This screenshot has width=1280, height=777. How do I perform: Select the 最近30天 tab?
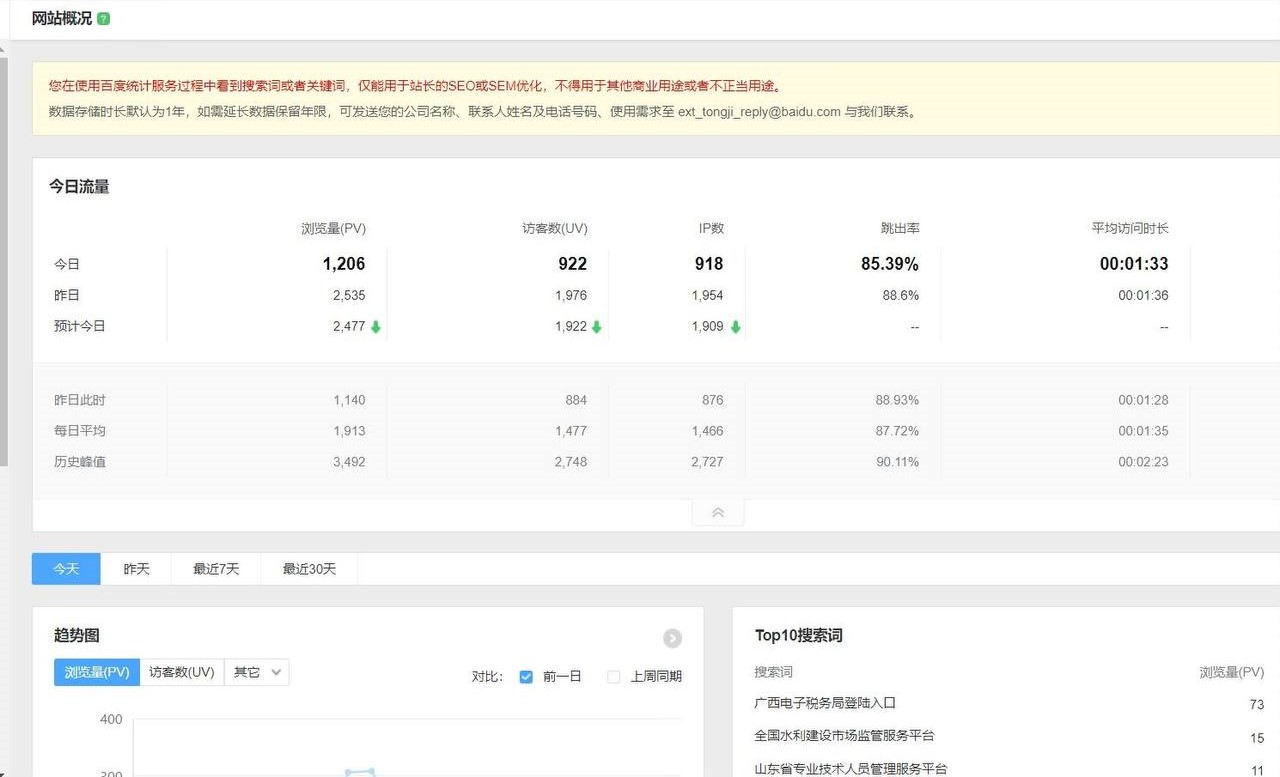[309, 569]
